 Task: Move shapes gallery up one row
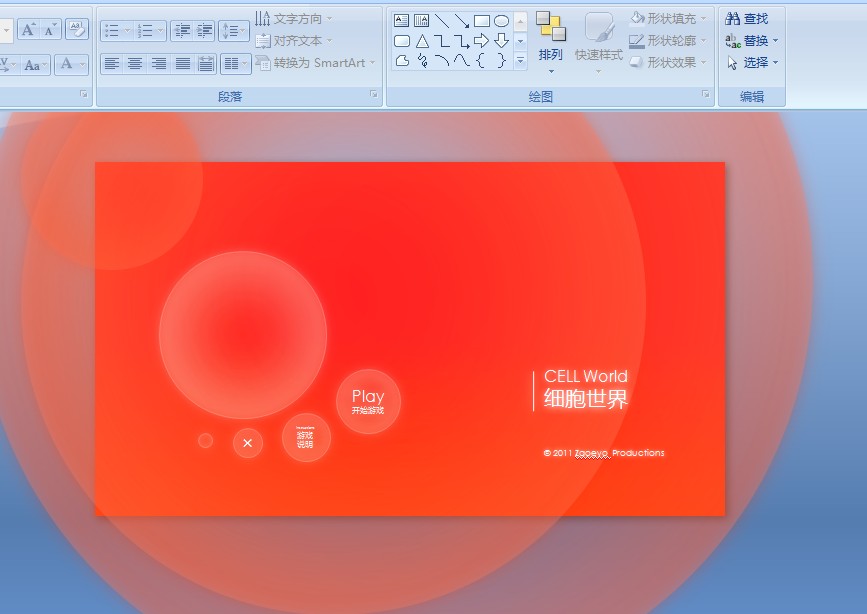tap(520, 22)
